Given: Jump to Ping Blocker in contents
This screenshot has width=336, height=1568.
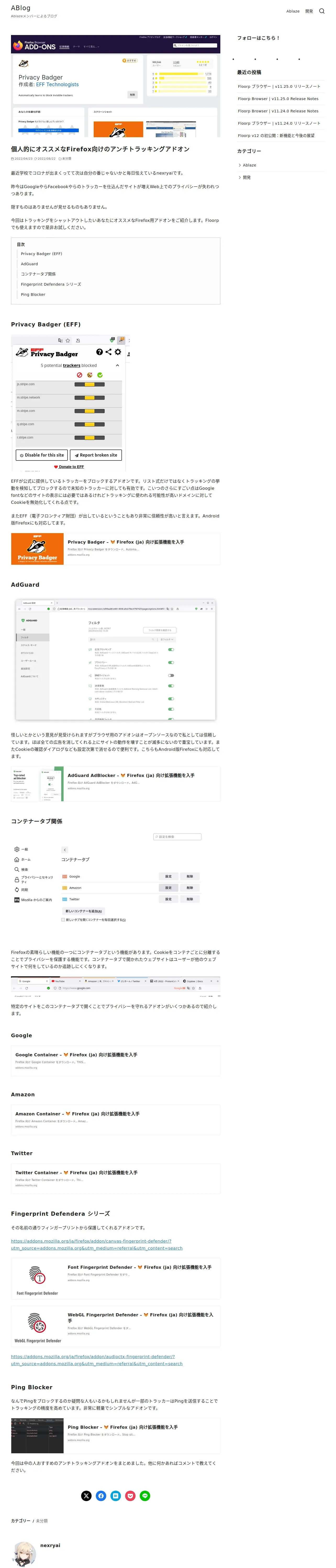Looking at the screenshot, I should 33,295.
